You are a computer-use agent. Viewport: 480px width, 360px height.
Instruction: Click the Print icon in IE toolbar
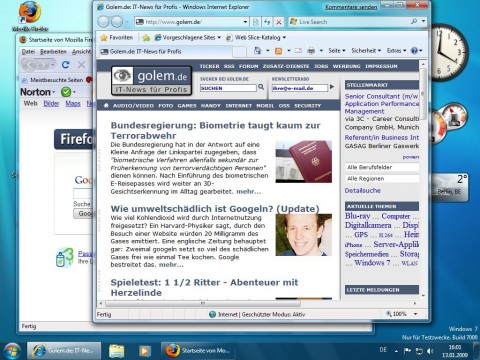[x=311, y=51]
